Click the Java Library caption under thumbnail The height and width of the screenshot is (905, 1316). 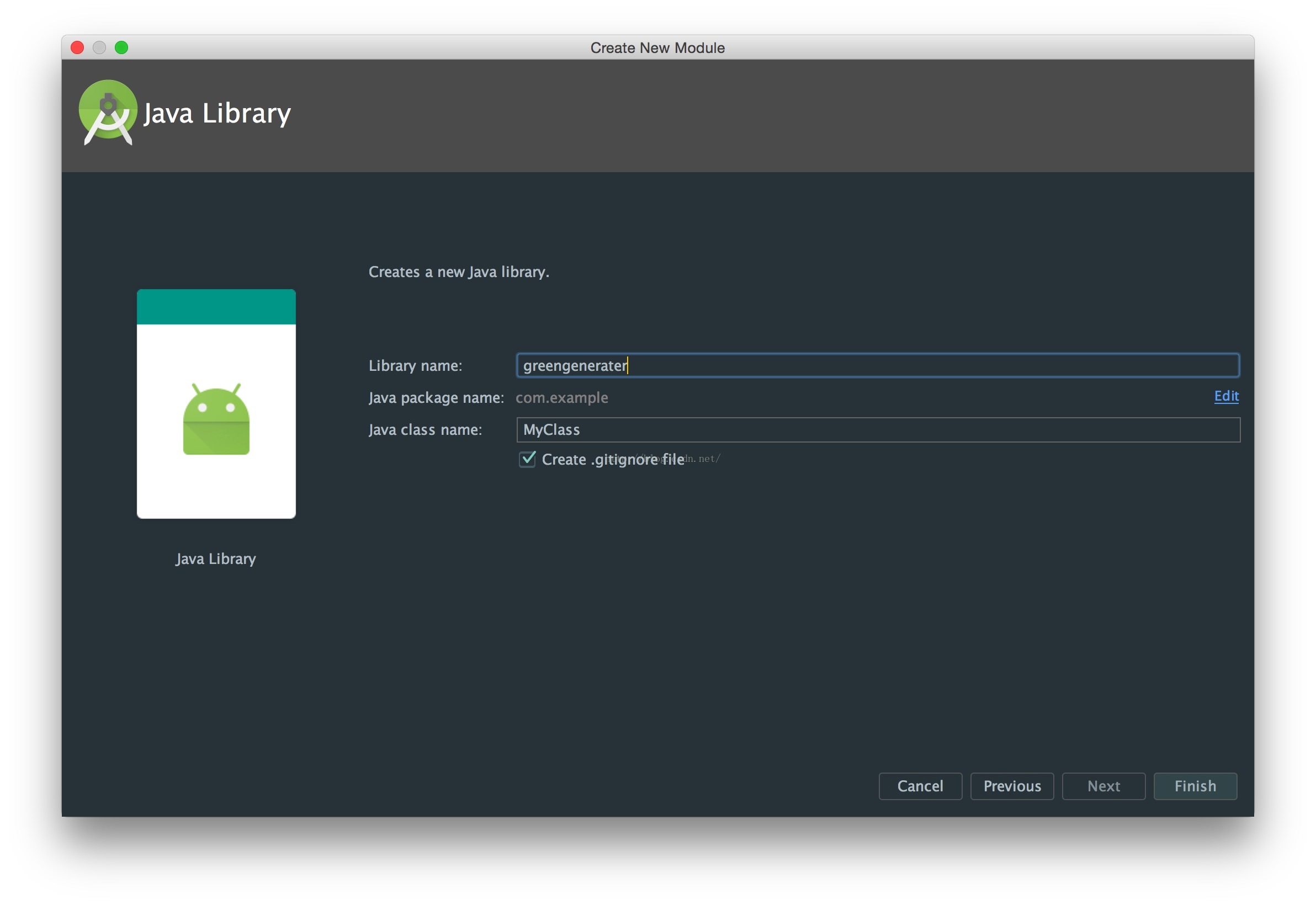(x=215, y=558)
